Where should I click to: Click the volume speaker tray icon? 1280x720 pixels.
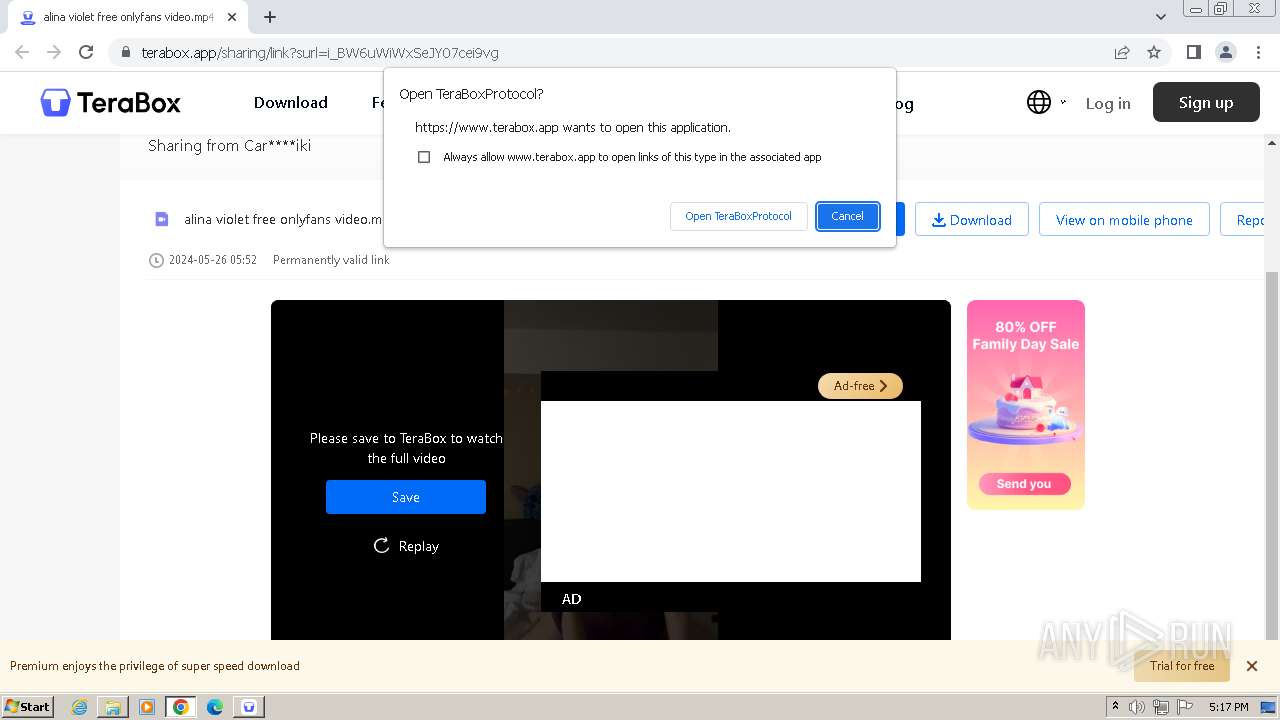1137,707
